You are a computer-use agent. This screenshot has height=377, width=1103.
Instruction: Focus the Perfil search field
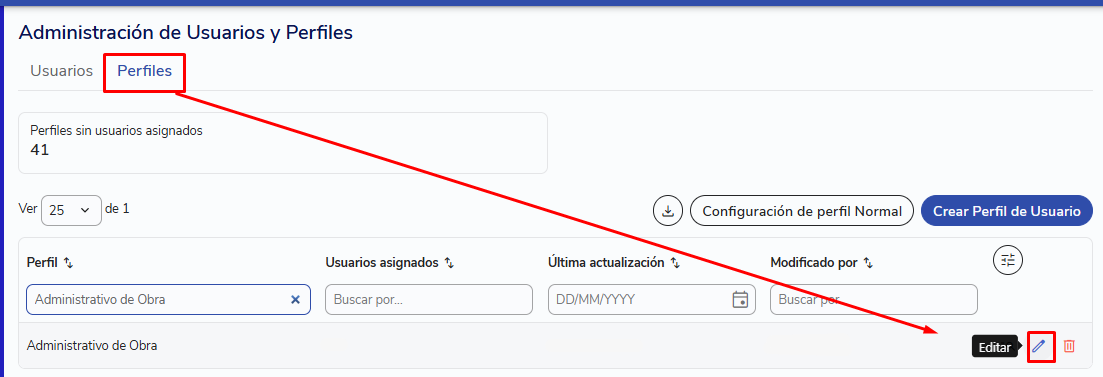[x=168, y=300]
